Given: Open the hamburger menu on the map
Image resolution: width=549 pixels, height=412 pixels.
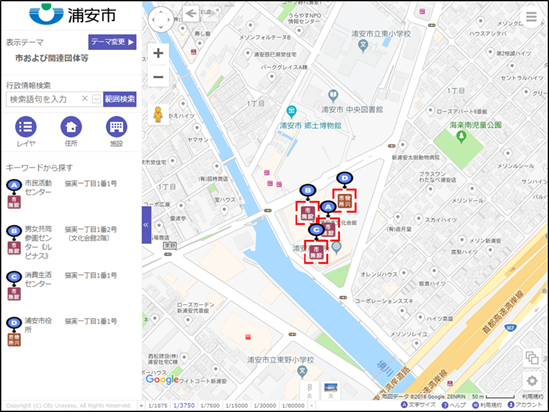Looking at the screenshot, I should click(x=531, y=16).
